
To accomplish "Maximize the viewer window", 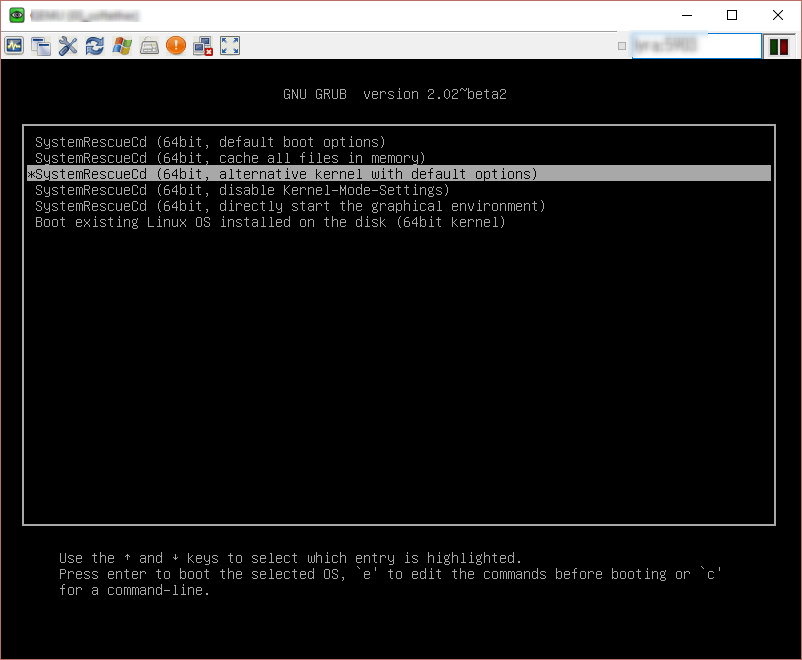I will pyautogui.click(x=732, y=15).
